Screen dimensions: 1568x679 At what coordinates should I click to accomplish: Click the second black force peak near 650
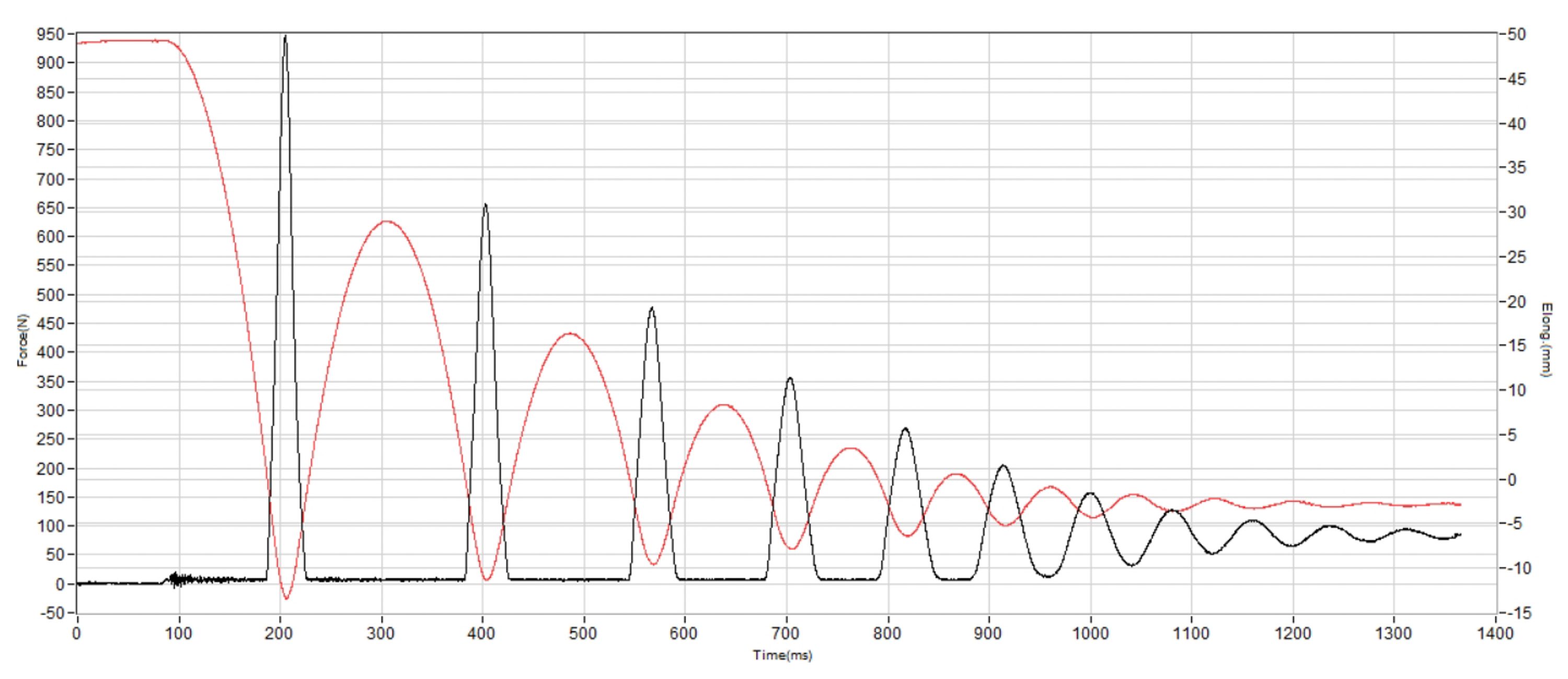point(485,205)
